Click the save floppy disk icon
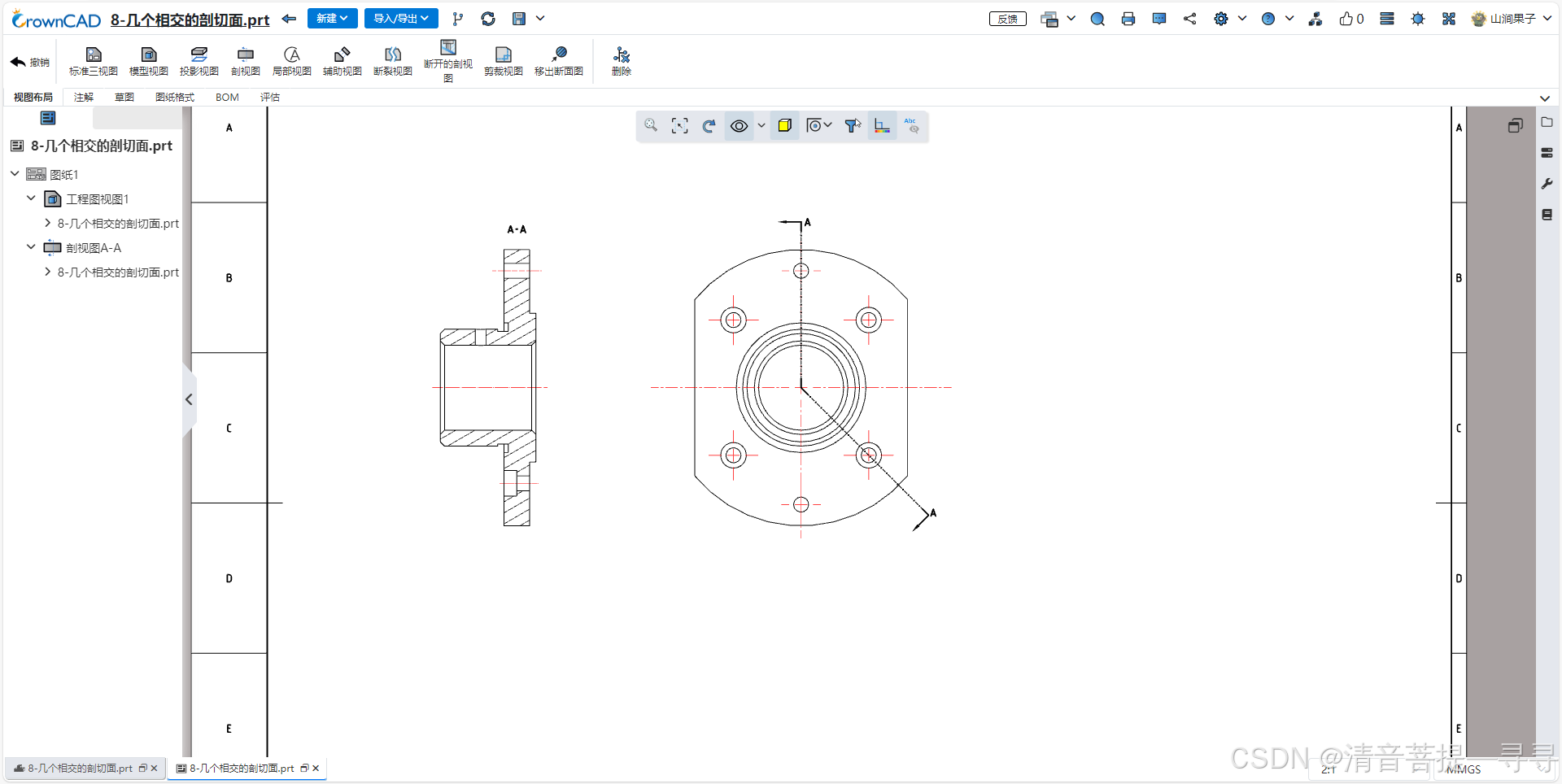Image resolution: width=1562 pixels, height=784 pixels. (519, 19)
